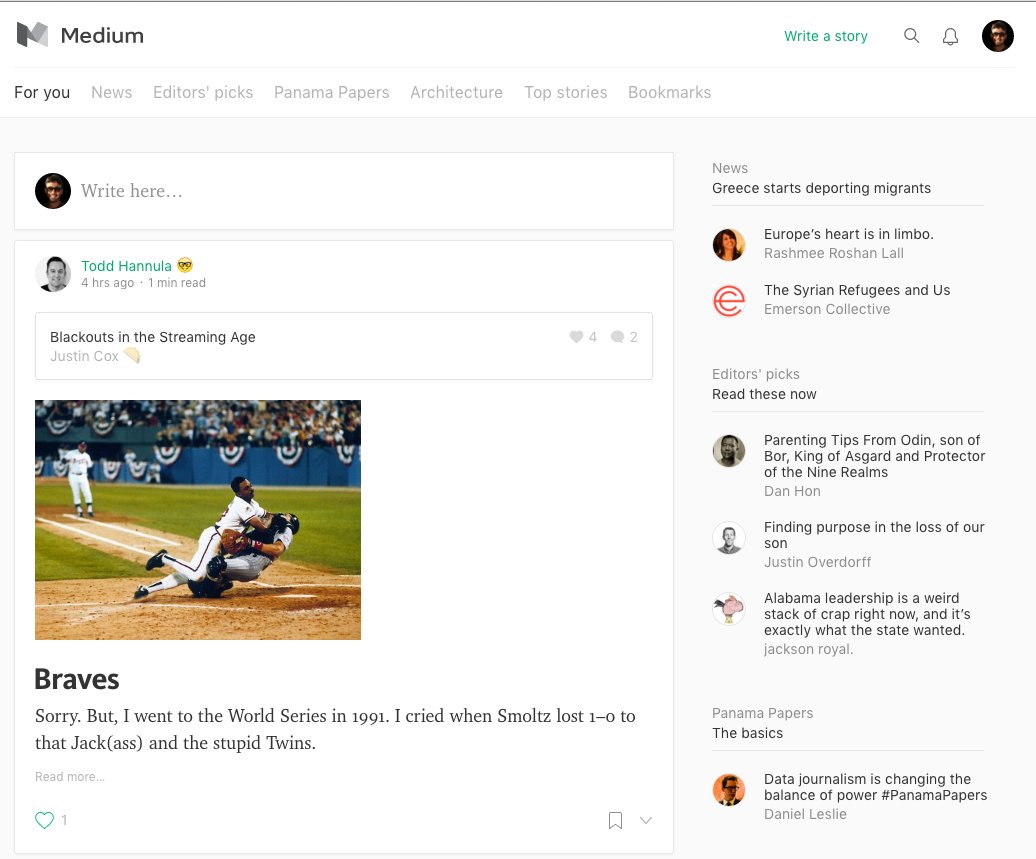This screenshot has height=859, width=1036.
Task: Click the Braves story excerpt text
Action: pyautogui.click(x=335, y=729)
